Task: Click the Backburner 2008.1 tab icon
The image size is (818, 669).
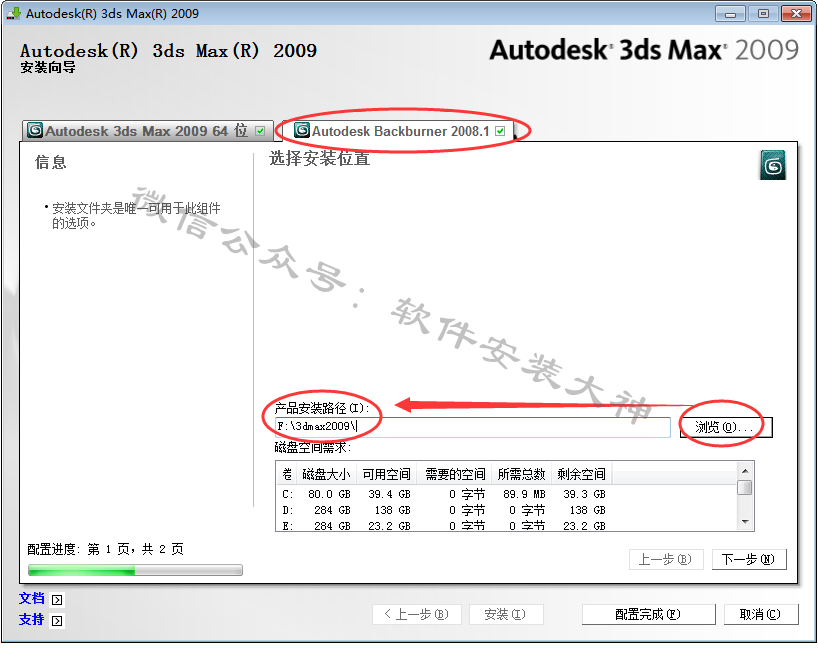Action: click(301, 131)
